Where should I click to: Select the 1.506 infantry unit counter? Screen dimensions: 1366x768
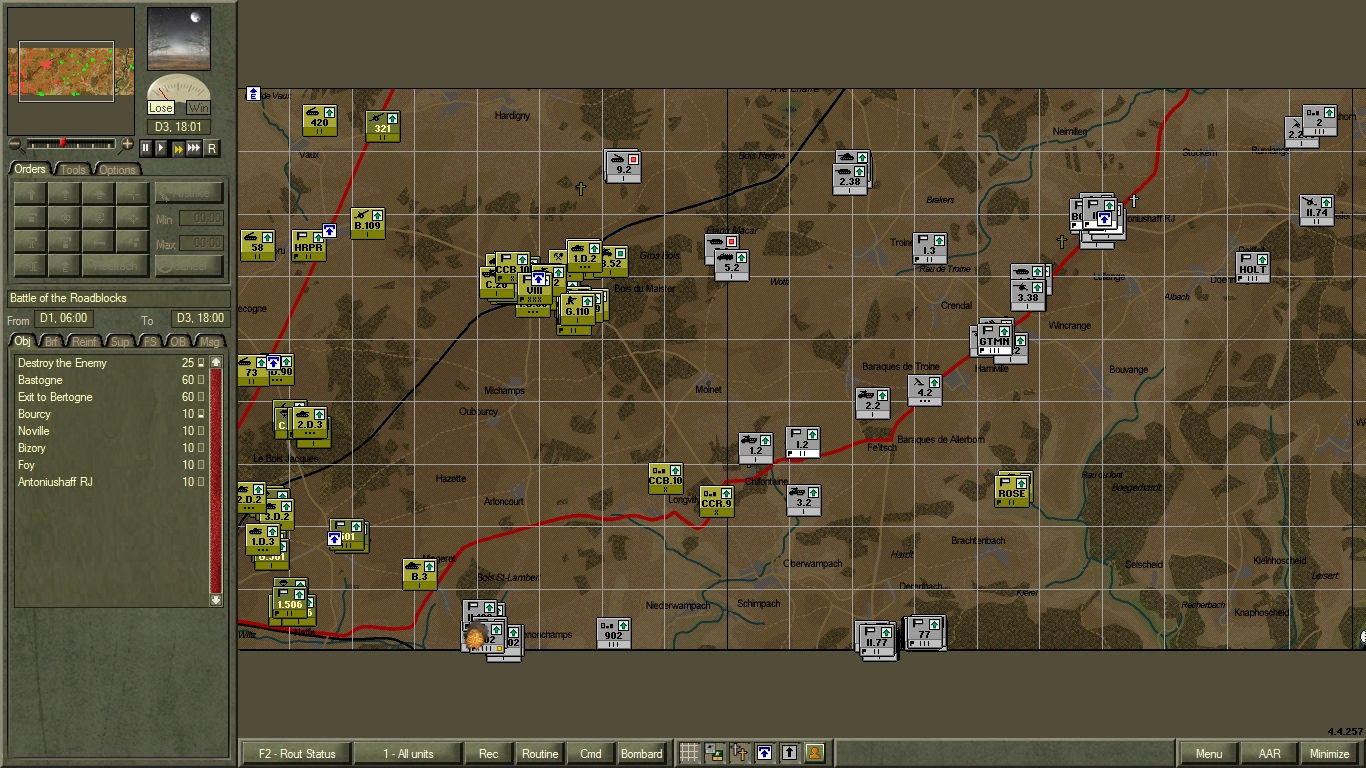(x=289, y=603)
